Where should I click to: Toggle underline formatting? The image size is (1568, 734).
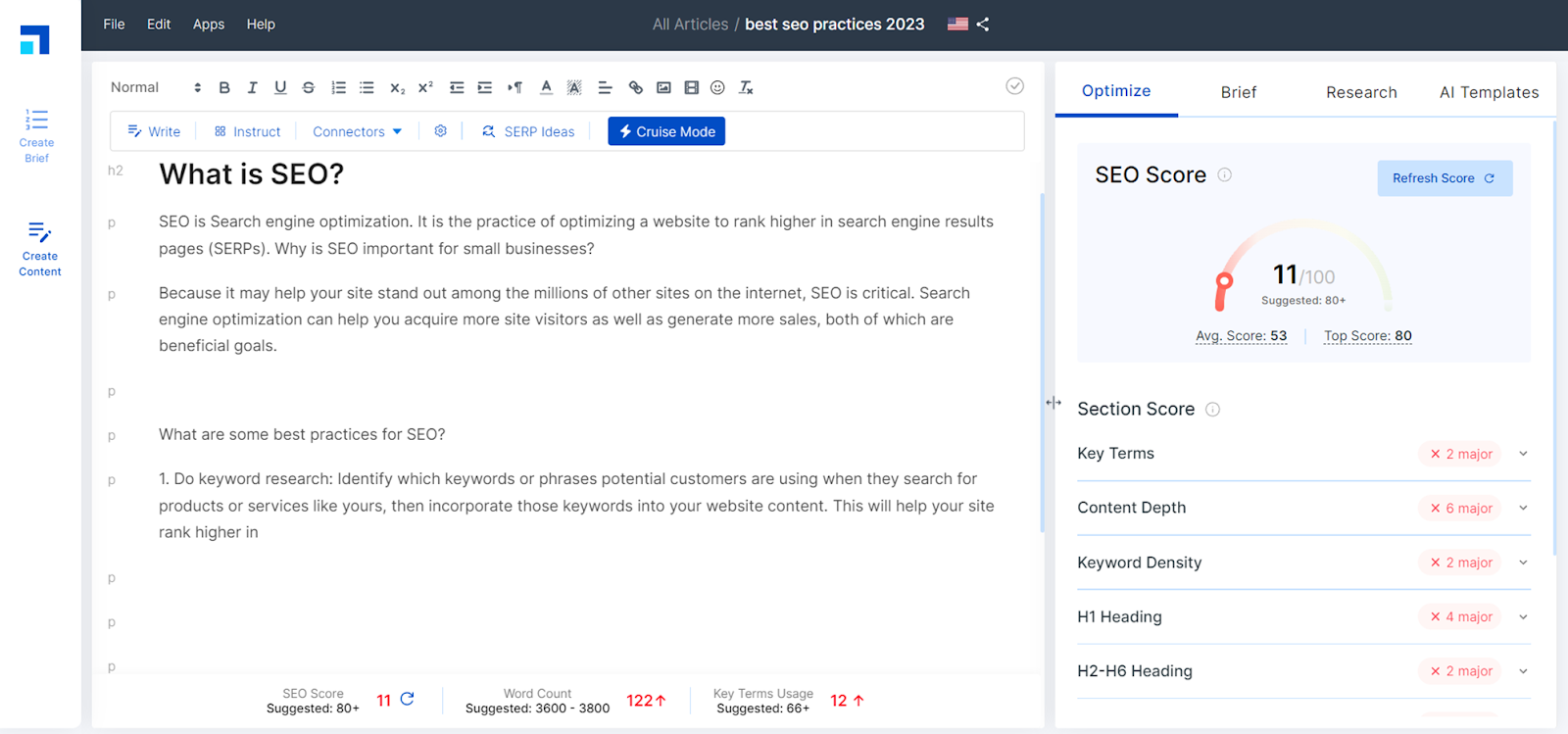(280, 87)
